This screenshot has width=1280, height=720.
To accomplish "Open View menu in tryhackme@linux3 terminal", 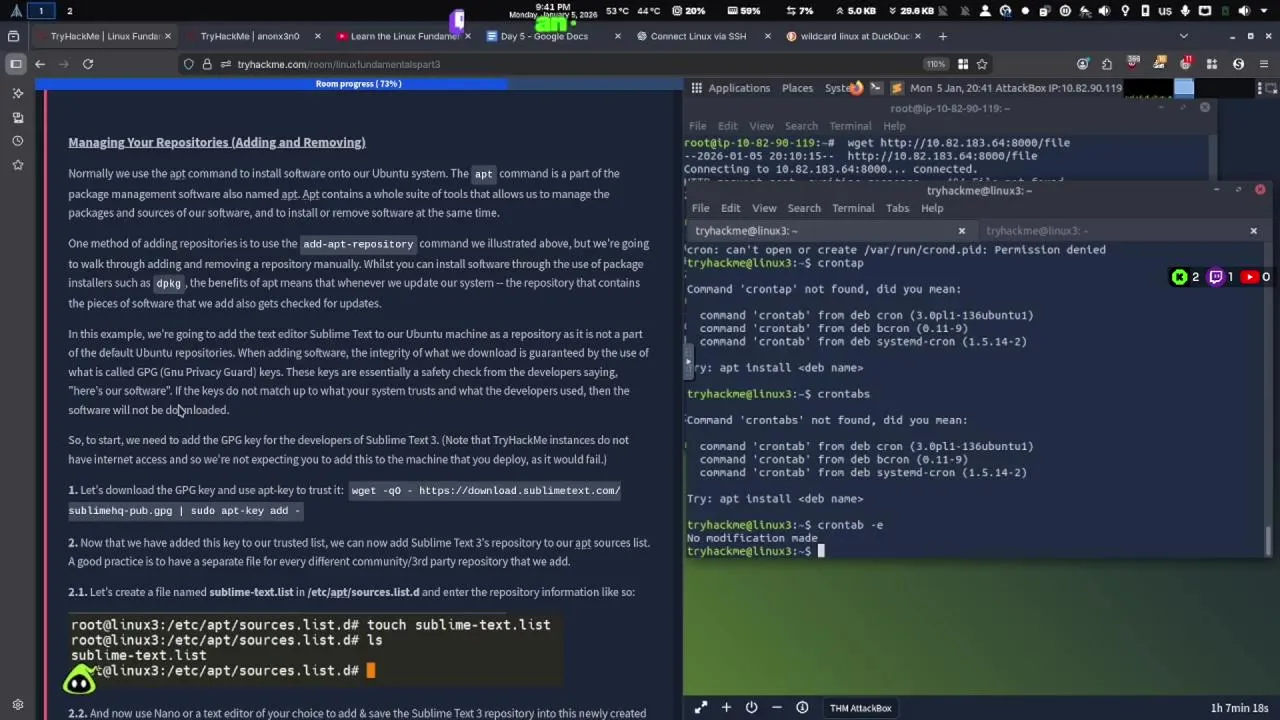I will 764,208.
